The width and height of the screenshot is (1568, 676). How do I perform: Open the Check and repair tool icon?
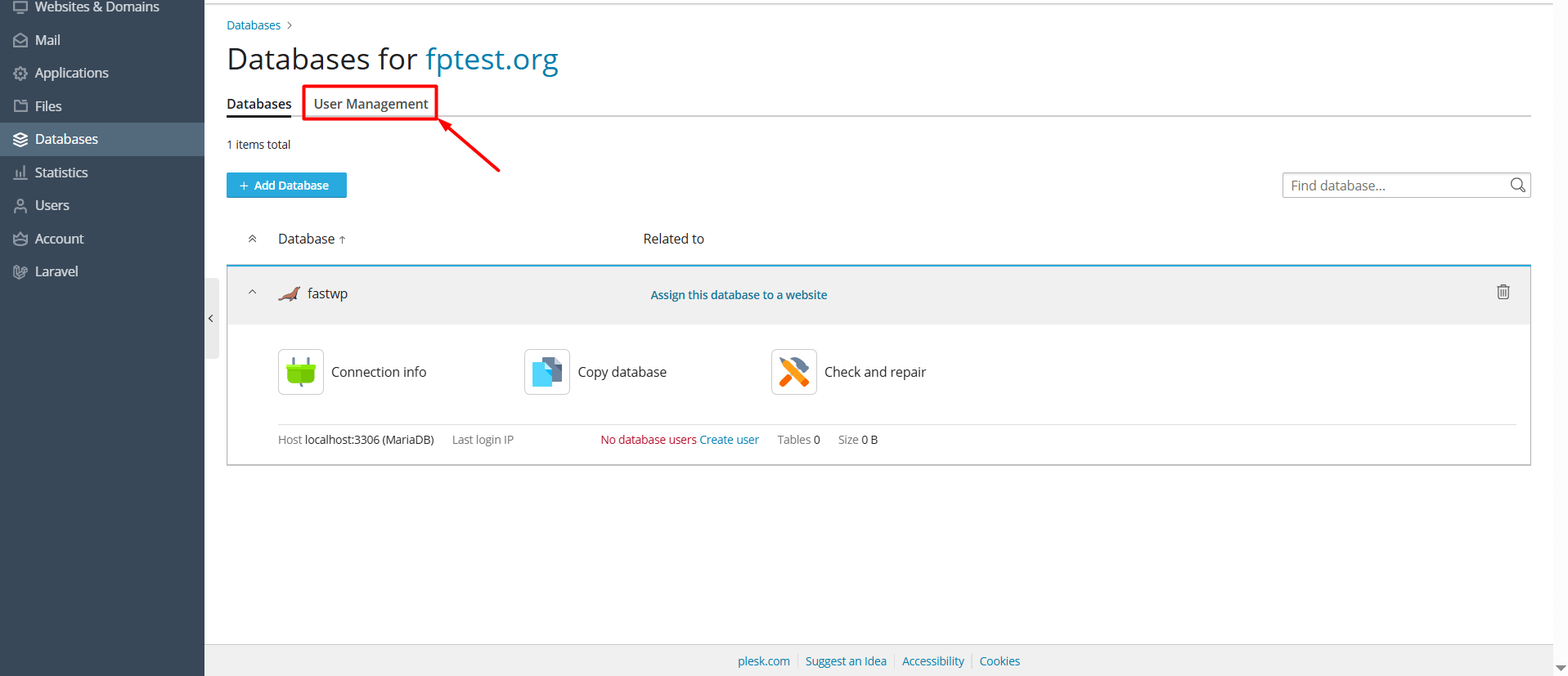click(793, 372)
